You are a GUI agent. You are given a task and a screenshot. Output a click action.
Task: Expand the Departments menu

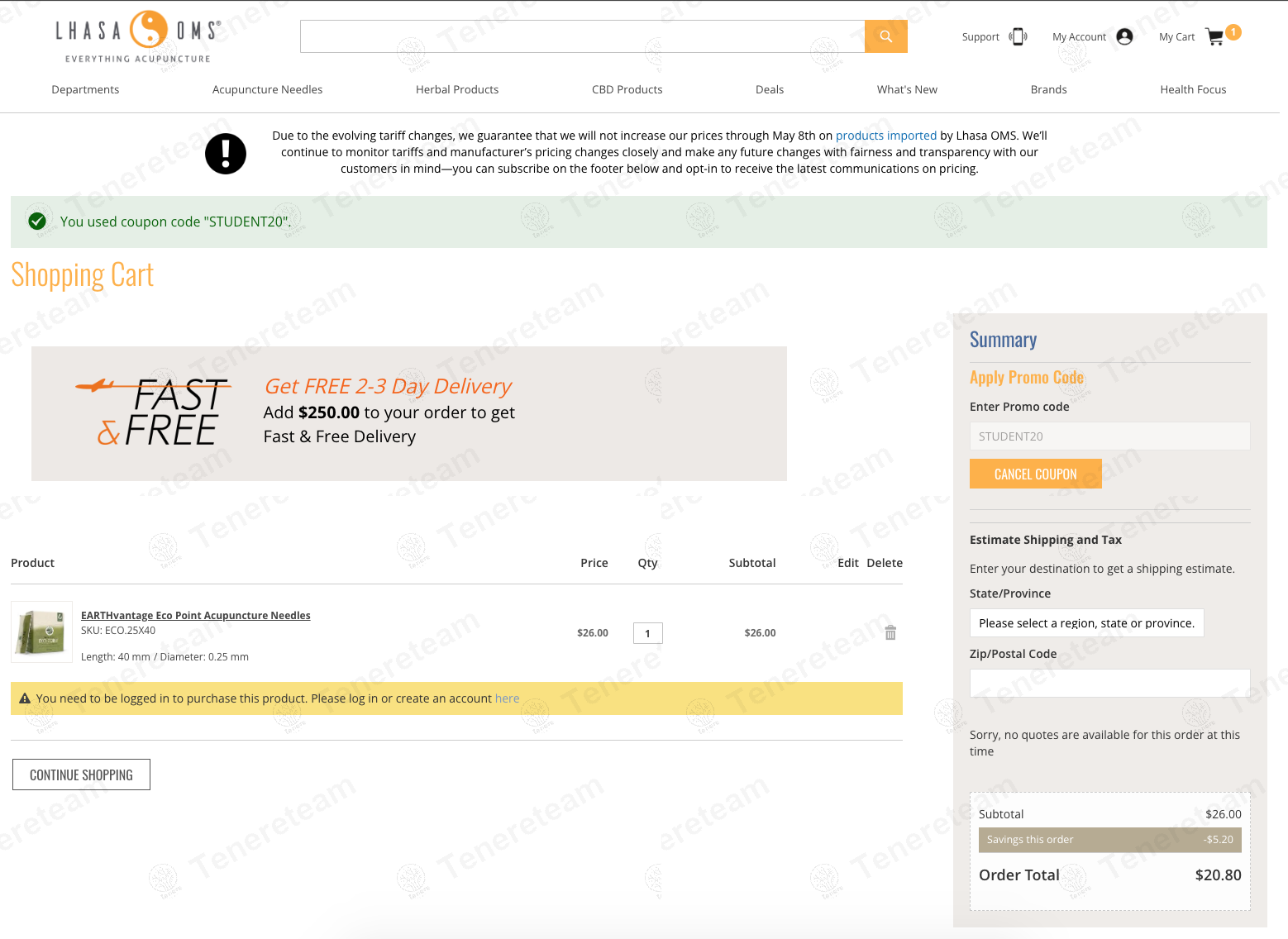point(85,89)
